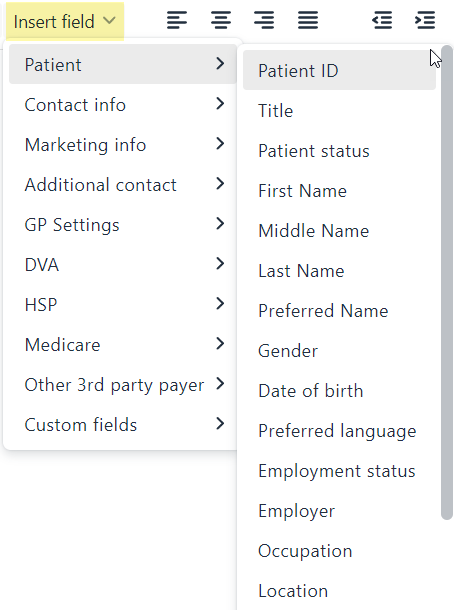Apply right text alignment
454x610 pixels.
pos(264,21)
